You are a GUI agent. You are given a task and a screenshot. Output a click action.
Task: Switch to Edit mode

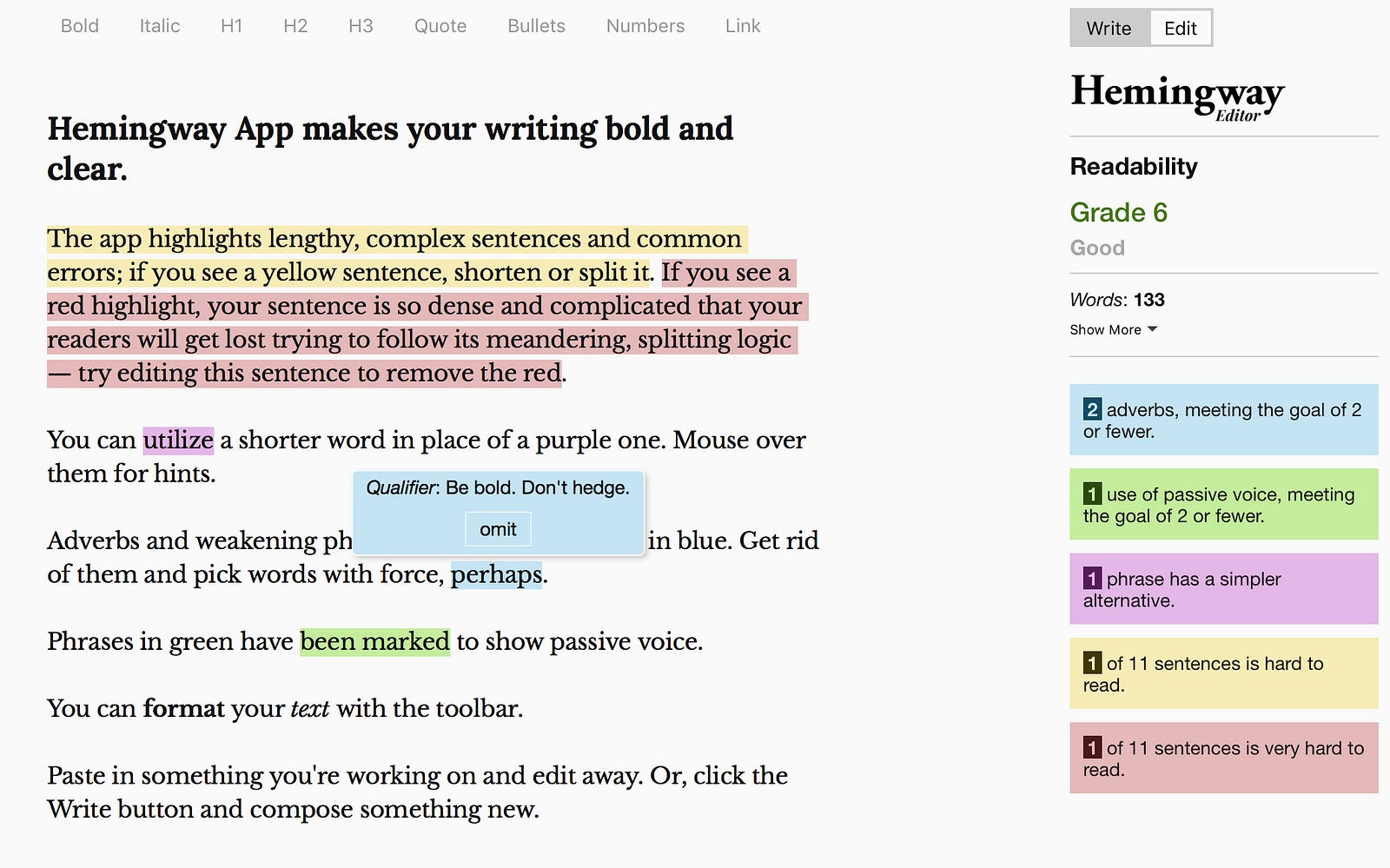point(1181,28)
